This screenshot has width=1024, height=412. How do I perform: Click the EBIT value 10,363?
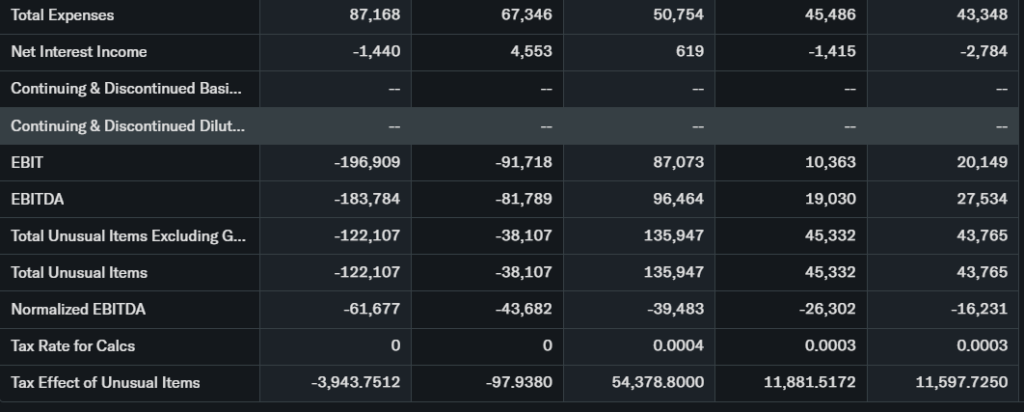(830, 161)
